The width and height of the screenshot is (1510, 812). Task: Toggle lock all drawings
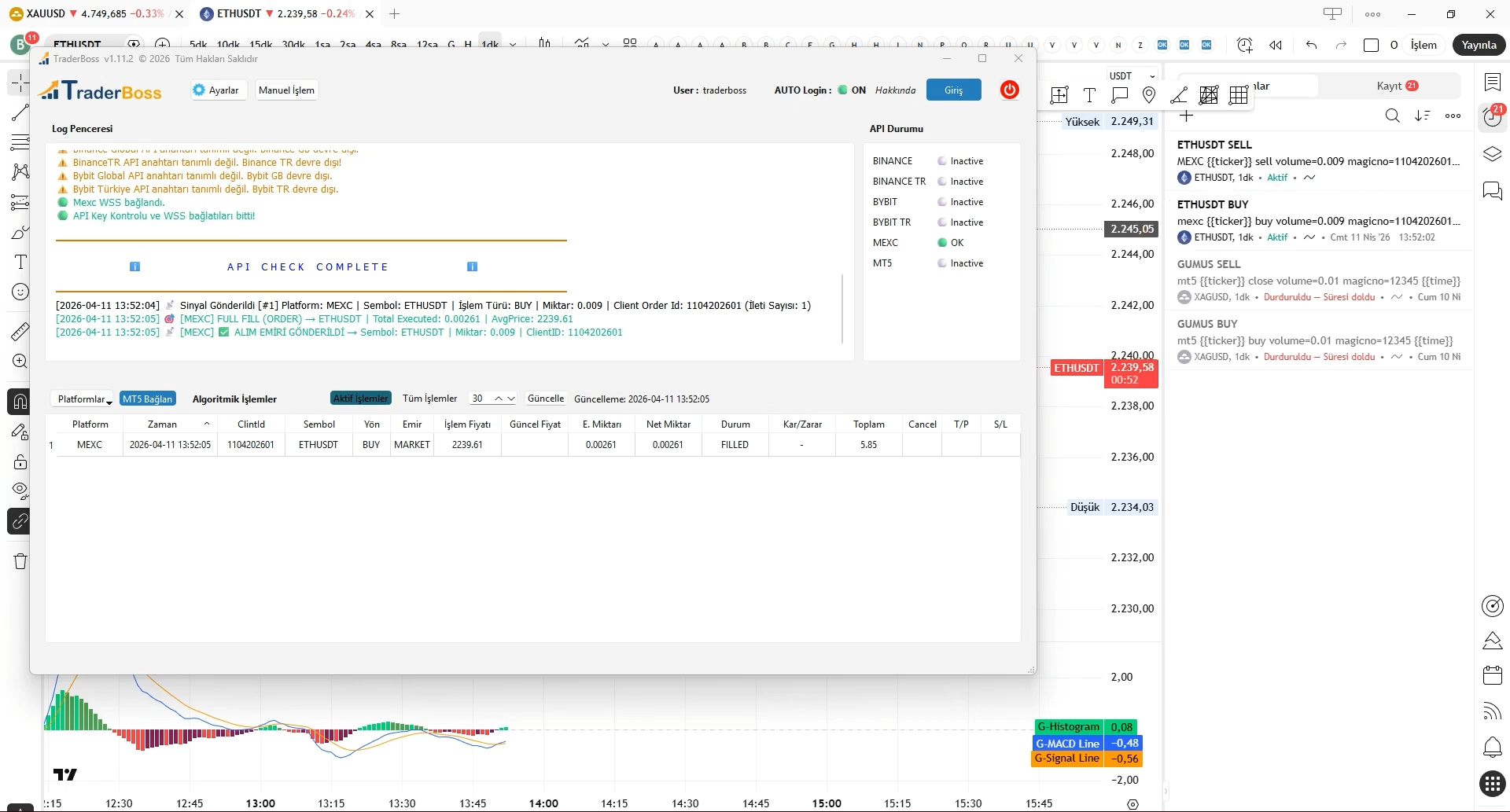click(x=20, y=461)
